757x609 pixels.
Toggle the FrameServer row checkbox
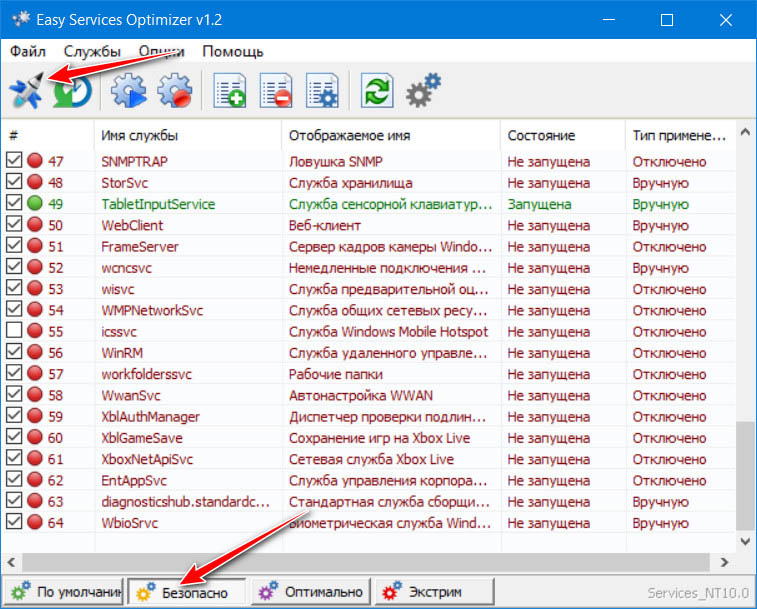tap(14, 245)
